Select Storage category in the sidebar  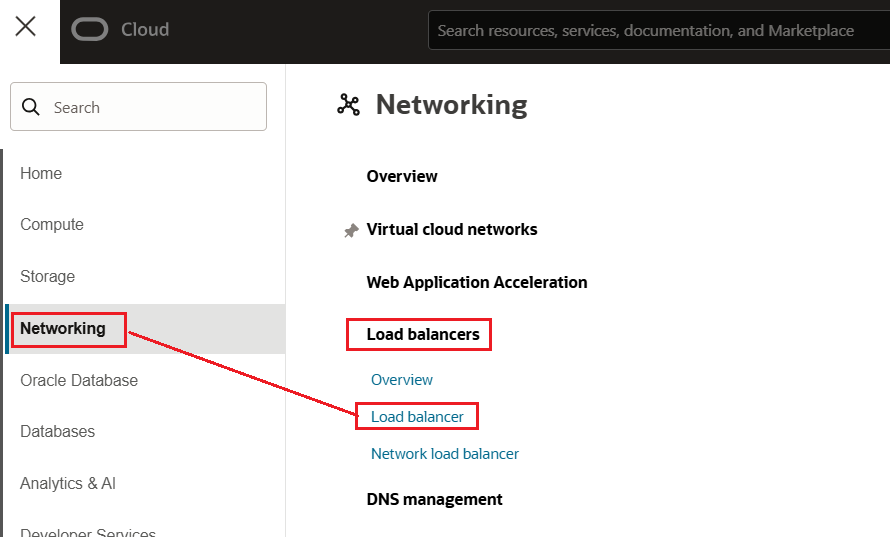tap(48, 277)
